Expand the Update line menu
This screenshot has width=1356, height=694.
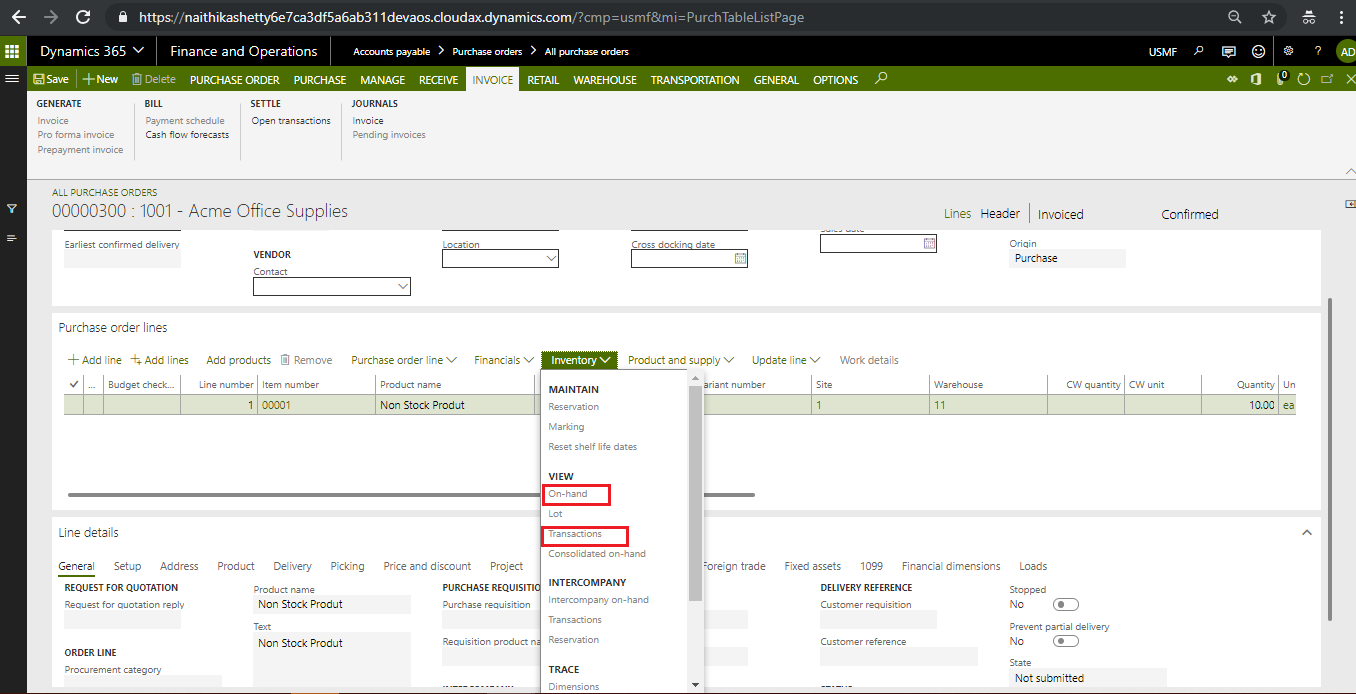[x=786, y=360]
